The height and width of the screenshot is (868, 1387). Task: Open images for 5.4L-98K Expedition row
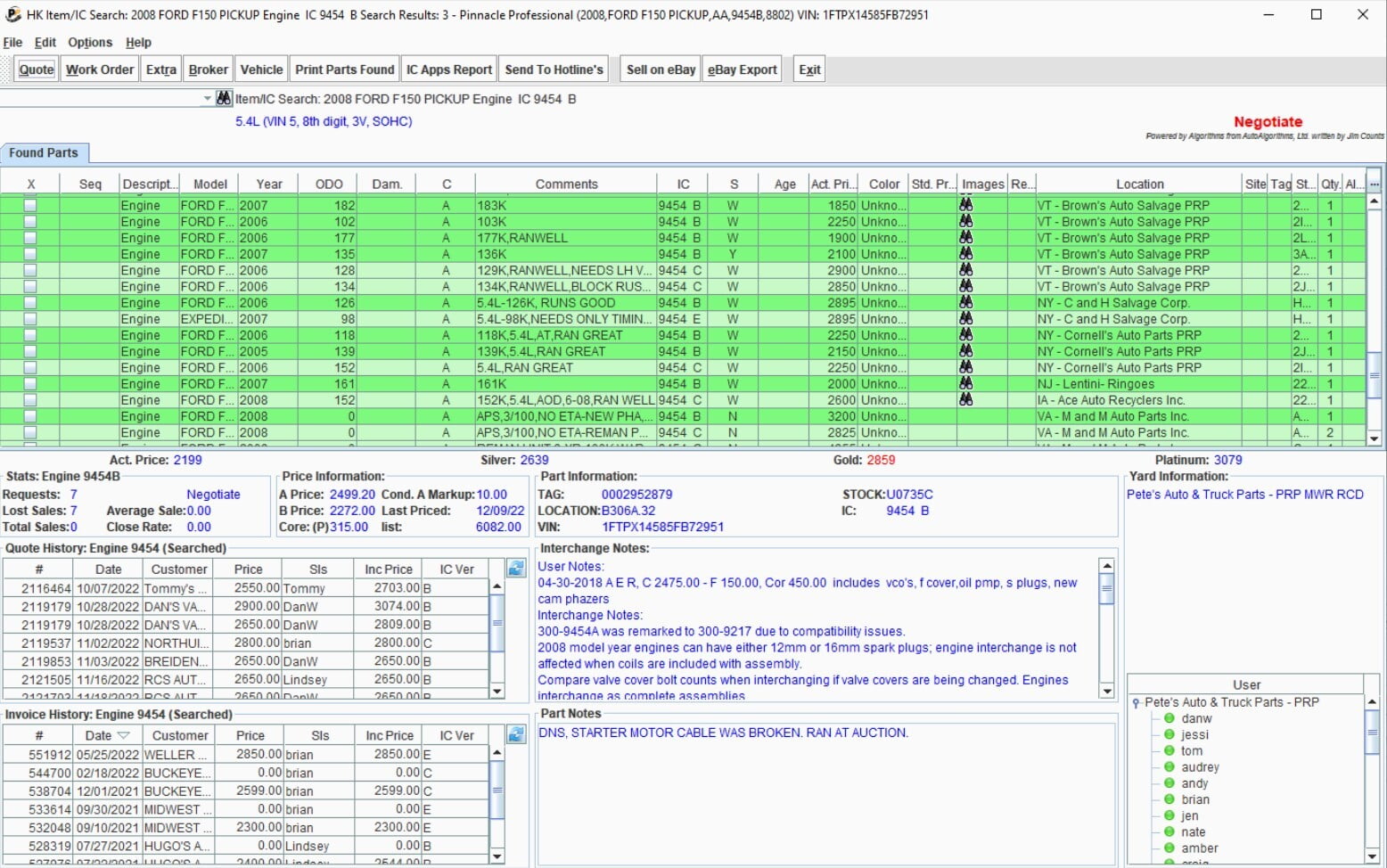(965, 319)
